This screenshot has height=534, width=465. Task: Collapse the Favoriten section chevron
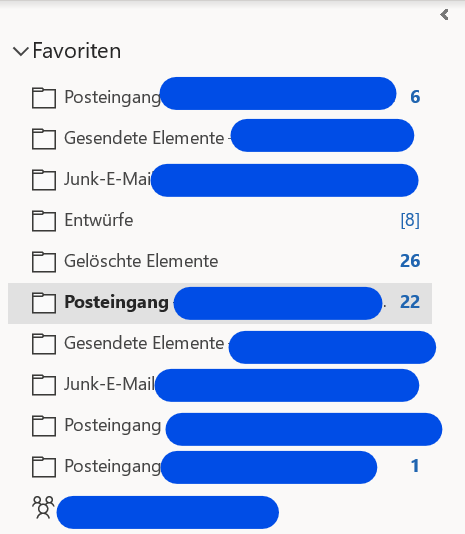click(20, 51)
